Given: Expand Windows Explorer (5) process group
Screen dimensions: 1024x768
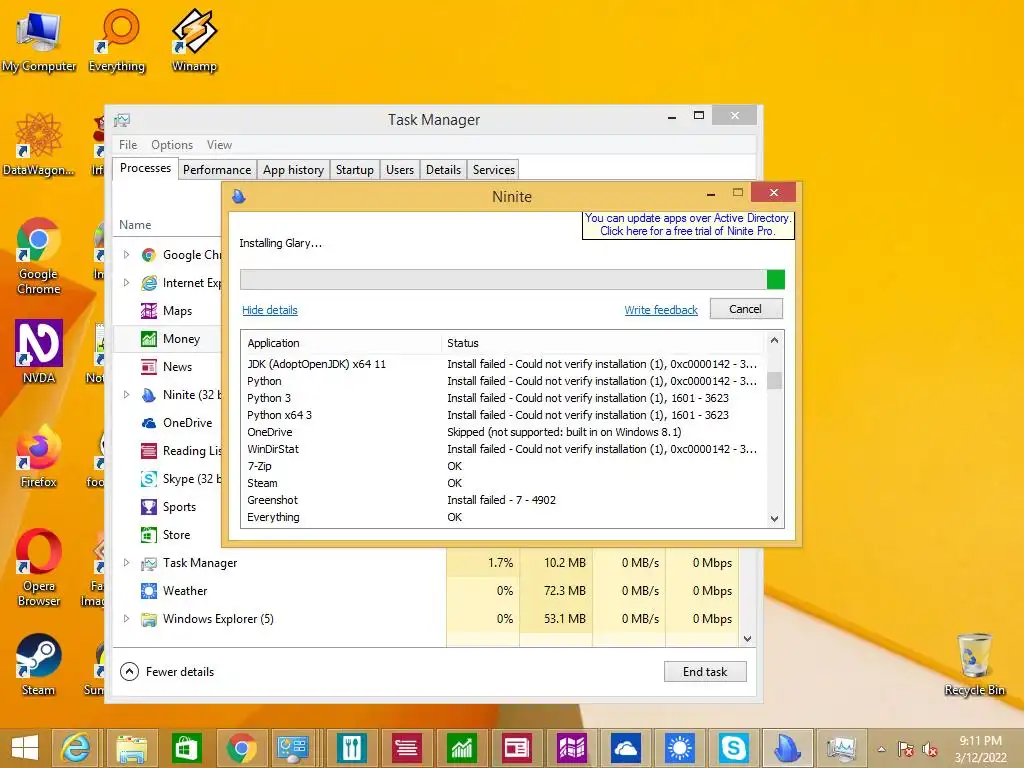Looking at the screenshot, I should [127, 618].
